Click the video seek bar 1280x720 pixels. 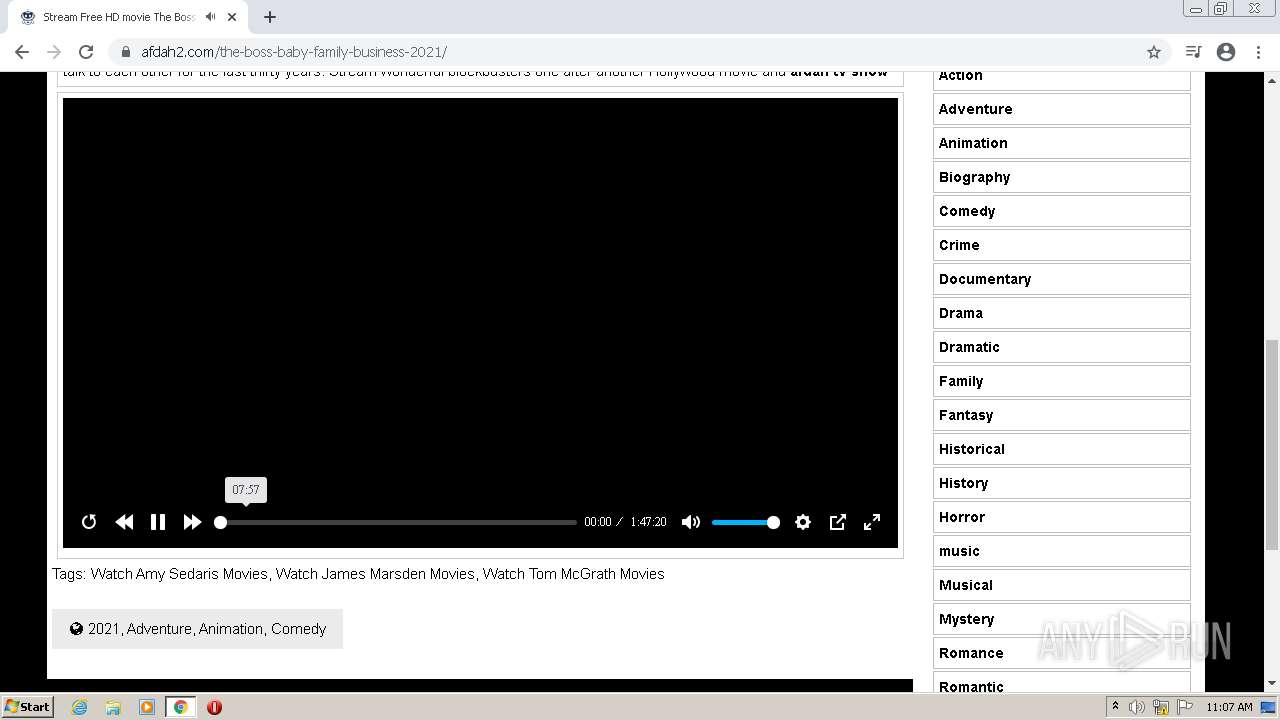point(396,522)
